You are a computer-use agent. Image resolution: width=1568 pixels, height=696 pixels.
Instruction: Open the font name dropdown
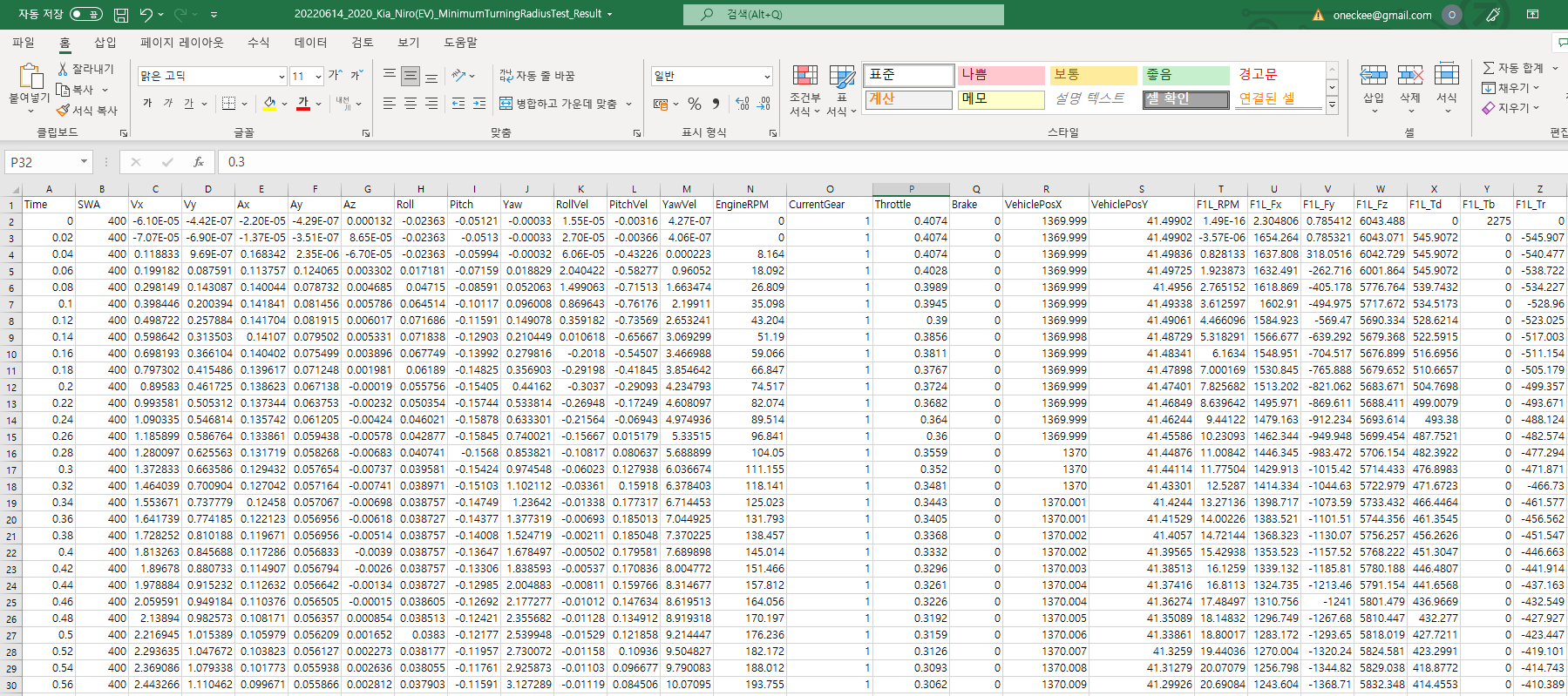tap(281, 77)
